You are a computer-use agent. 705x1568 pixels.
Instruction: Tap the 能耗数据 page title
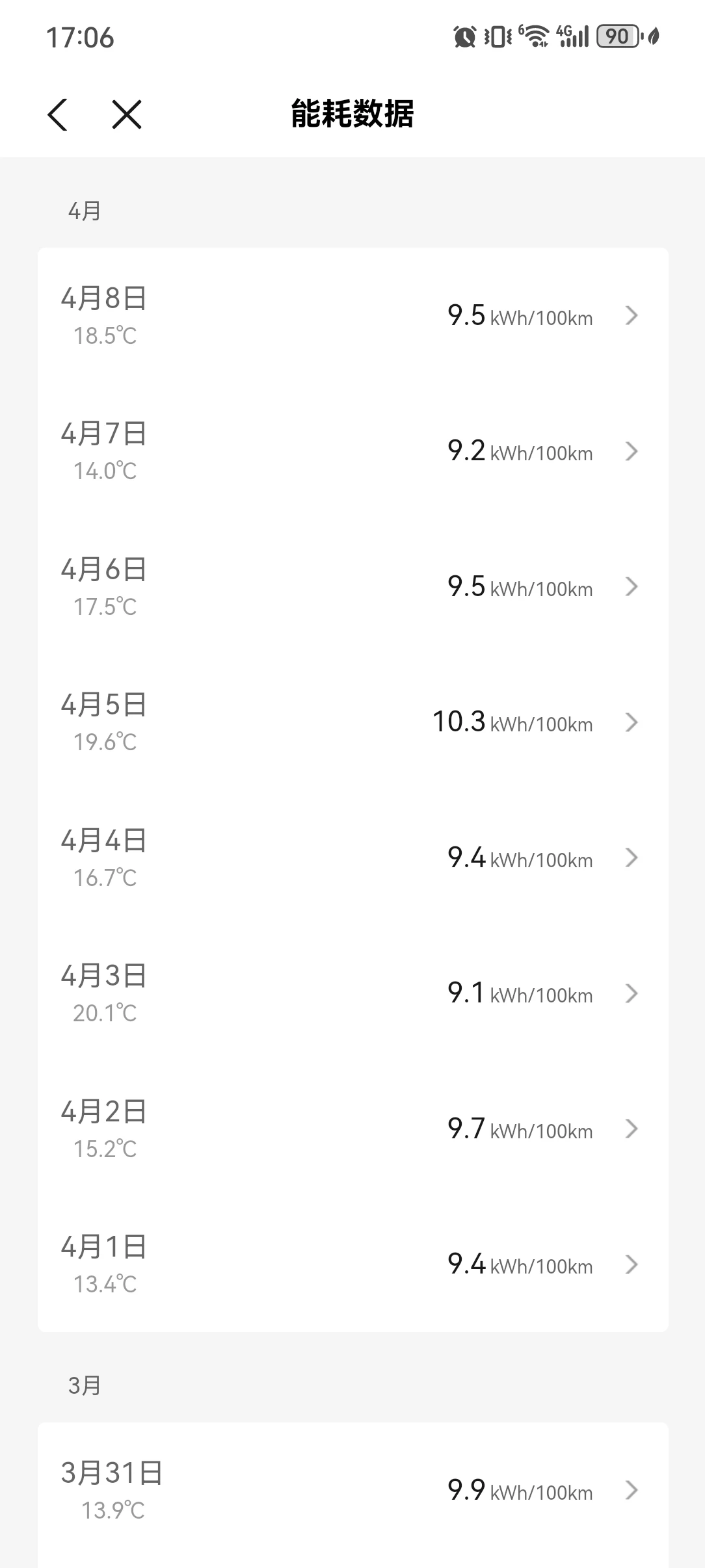tap(352, 114)
